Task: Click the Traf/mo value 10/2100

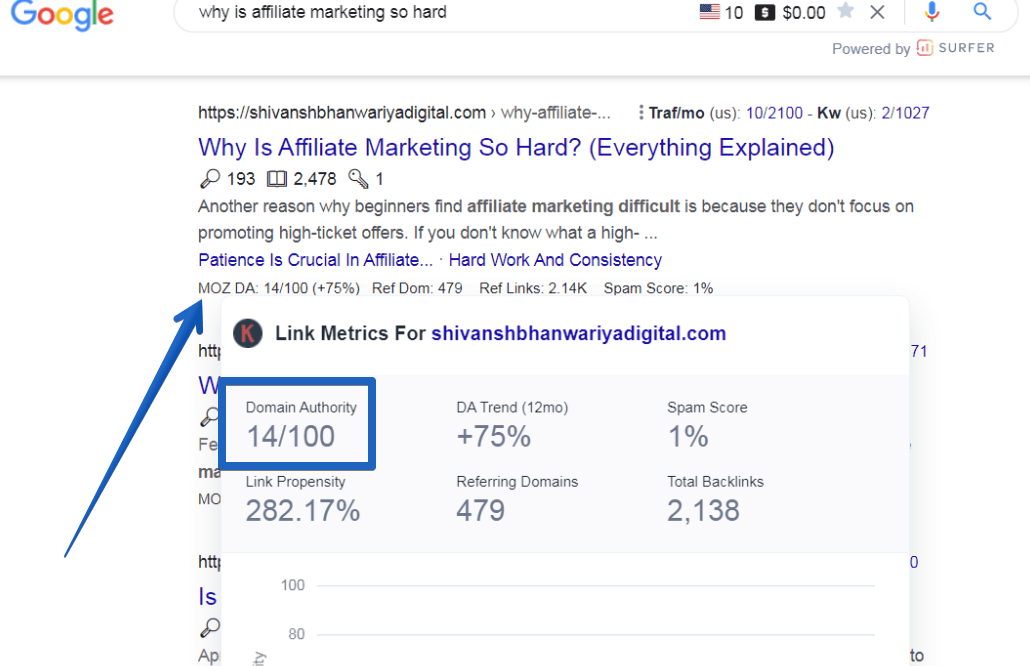Action: (x=774, y=113)
